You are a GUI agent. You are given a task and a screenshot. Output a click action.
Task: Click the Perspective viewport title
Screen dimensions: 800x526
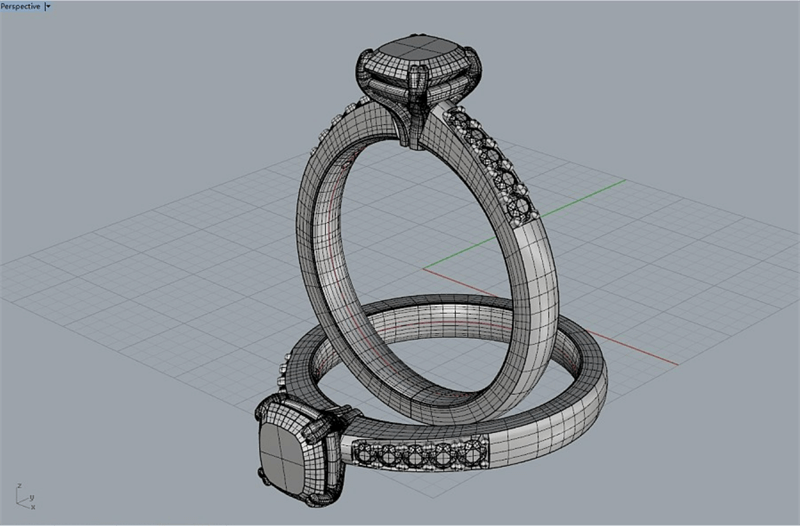21,6
